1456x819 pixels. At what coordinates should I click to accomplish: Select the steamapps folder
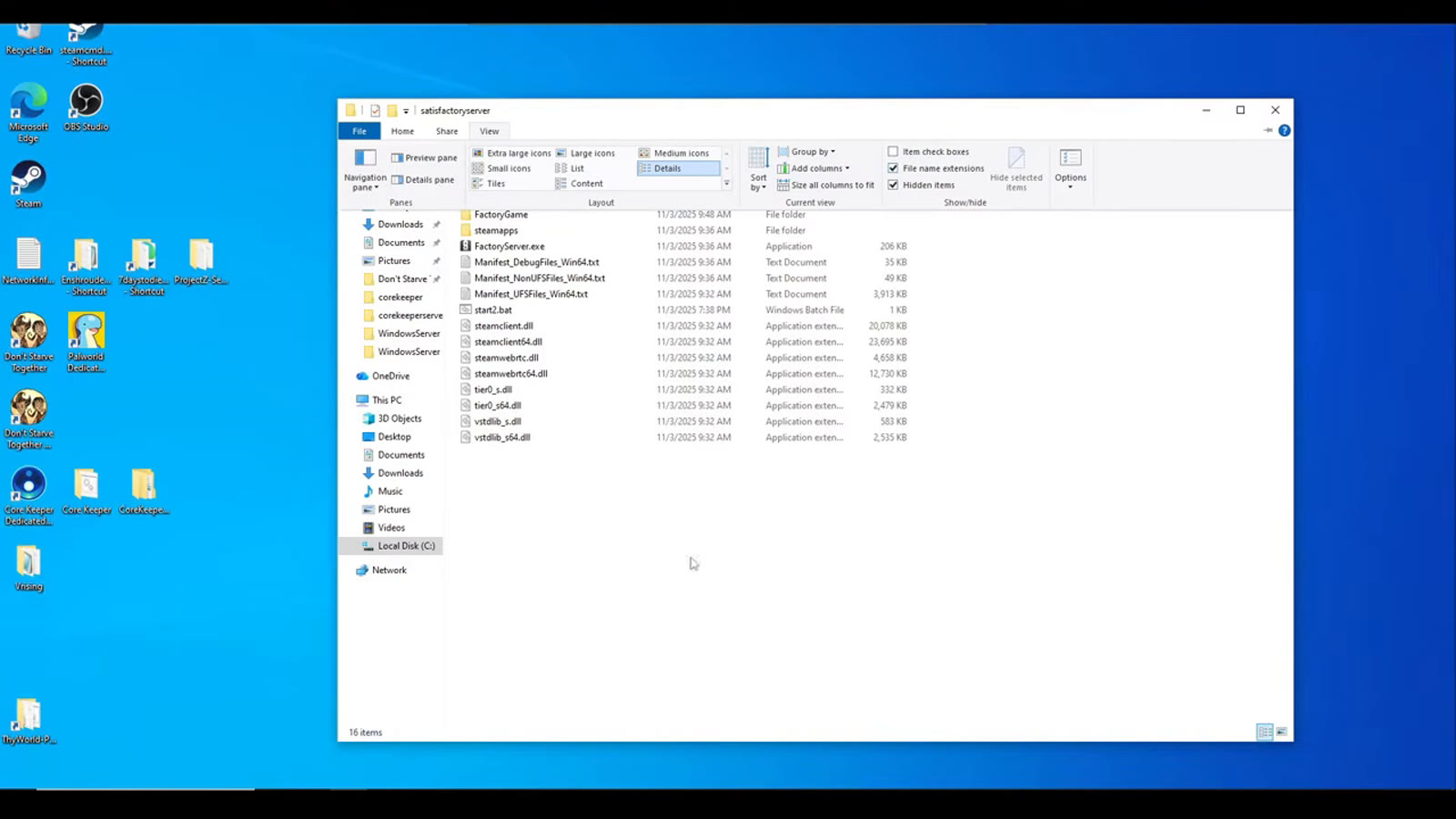pyautogui.click(x=489, y=231)
